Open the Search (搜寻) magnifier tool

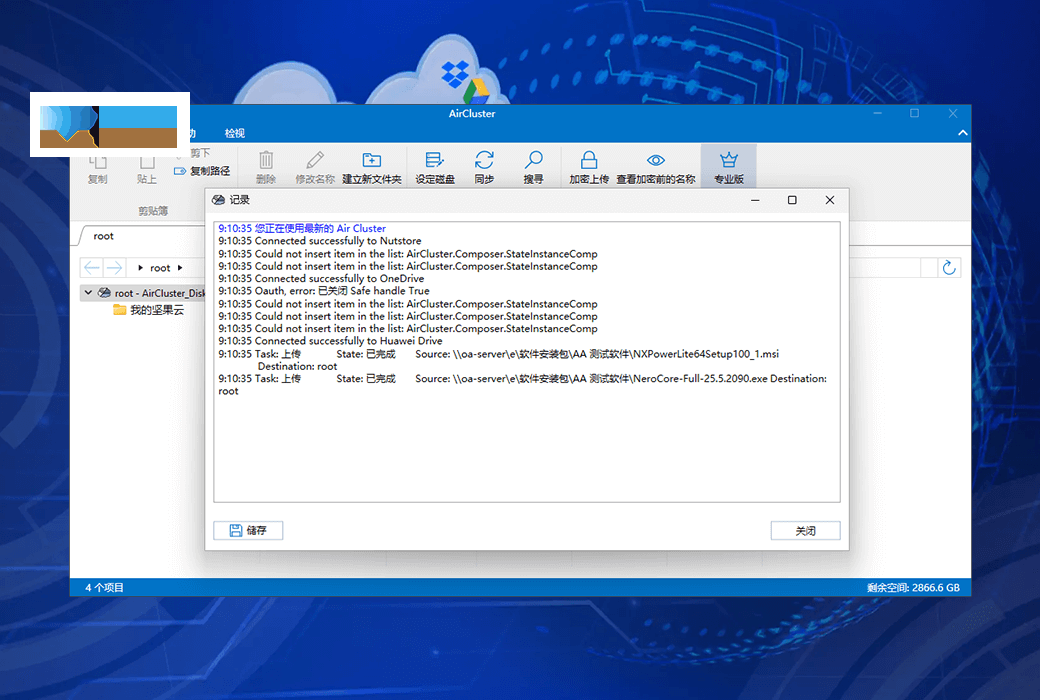(533, 167)
